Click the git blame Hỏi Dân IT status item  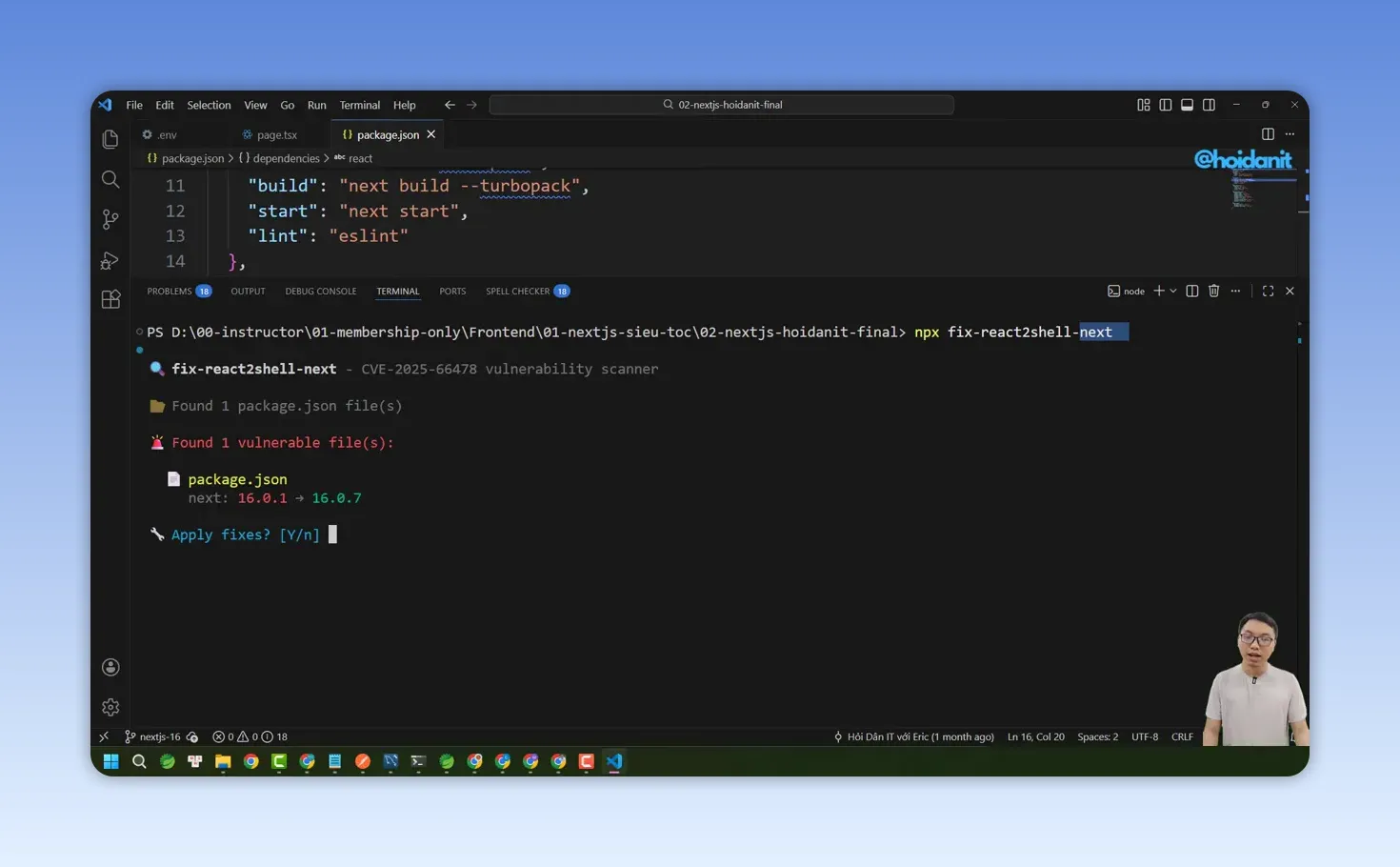(x=913, y=736)
